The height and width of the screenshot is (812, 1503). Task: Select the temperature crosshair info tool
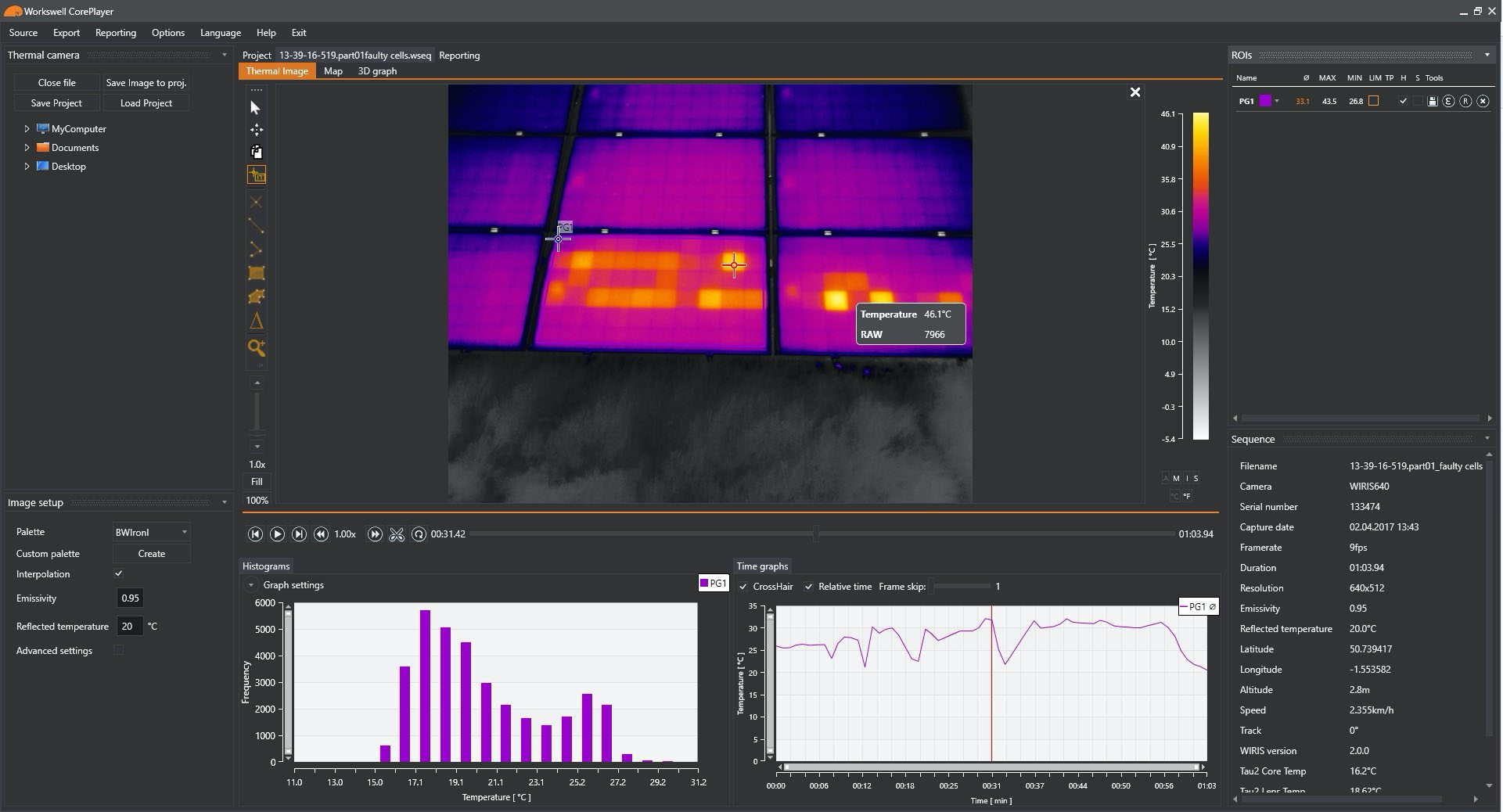click(x=256, y=175)
